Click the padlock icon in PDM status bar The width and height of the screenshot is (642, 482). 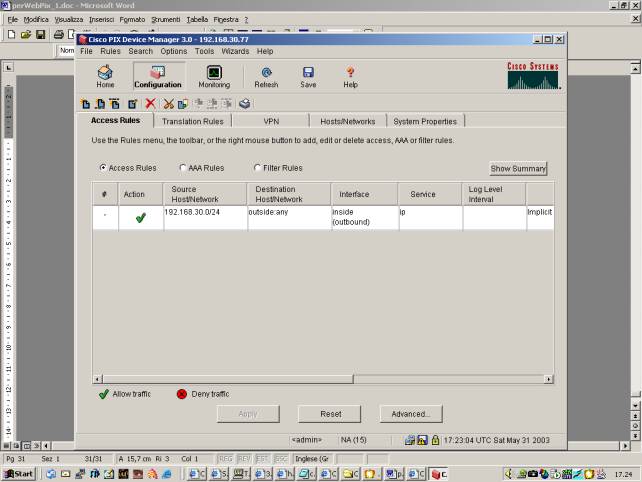click(x=435, y=440)
